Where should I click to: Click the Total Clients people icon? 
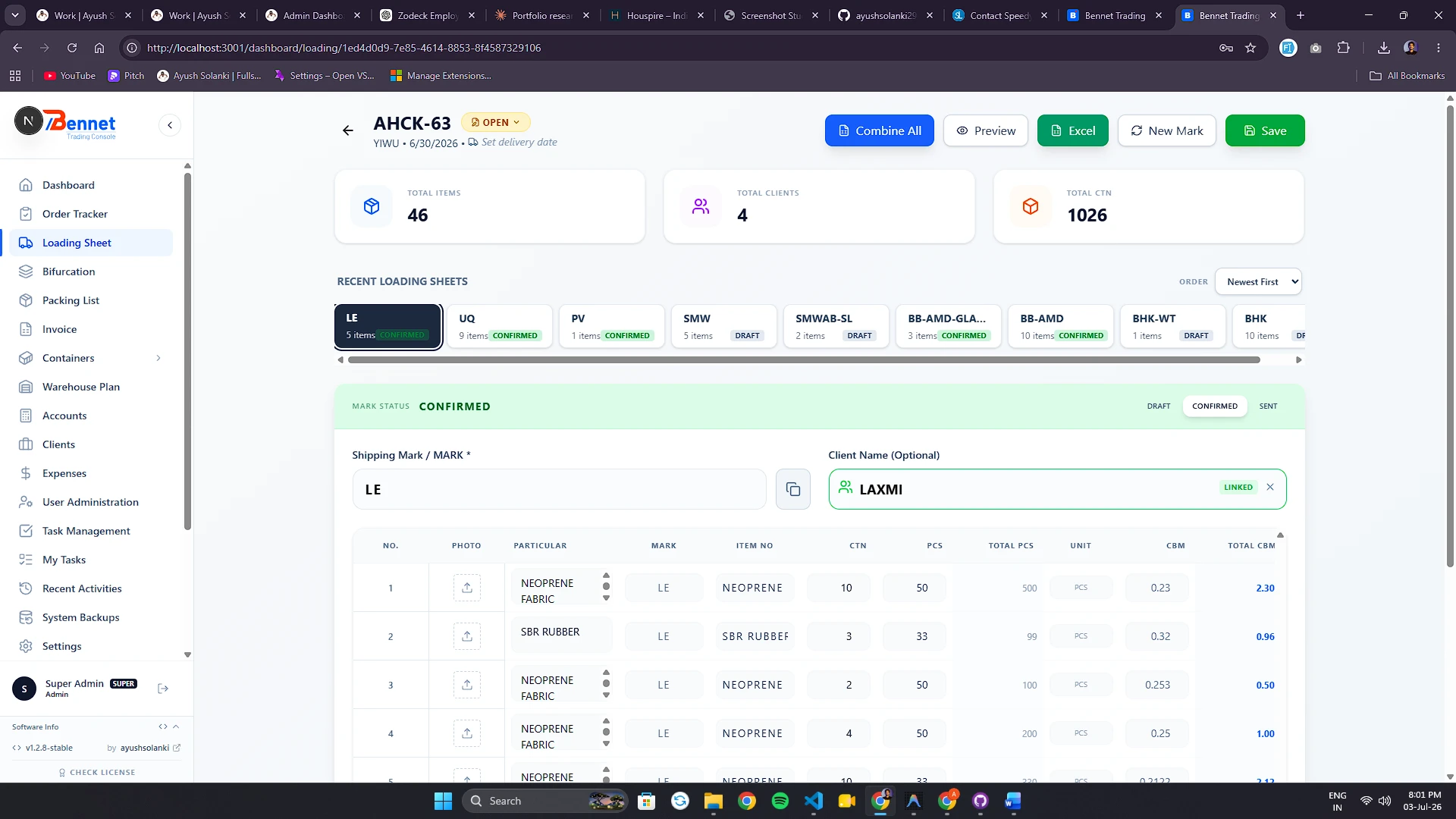coord(701,206)
